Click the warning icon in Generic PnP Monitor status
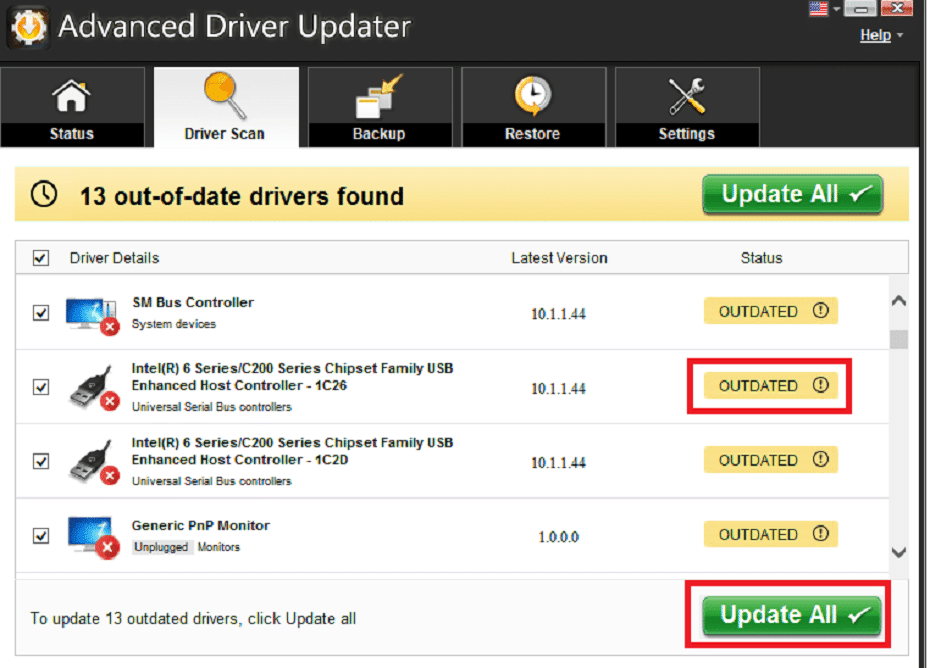Viewport: 930px width, 668px height. pos(820,534)
